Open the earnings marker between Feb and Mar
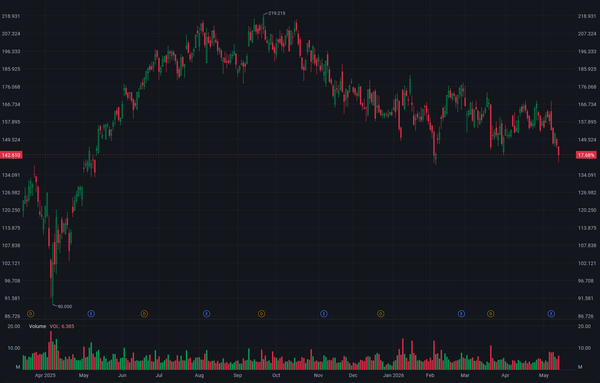 pyautogui.click(x=461, y=314)
